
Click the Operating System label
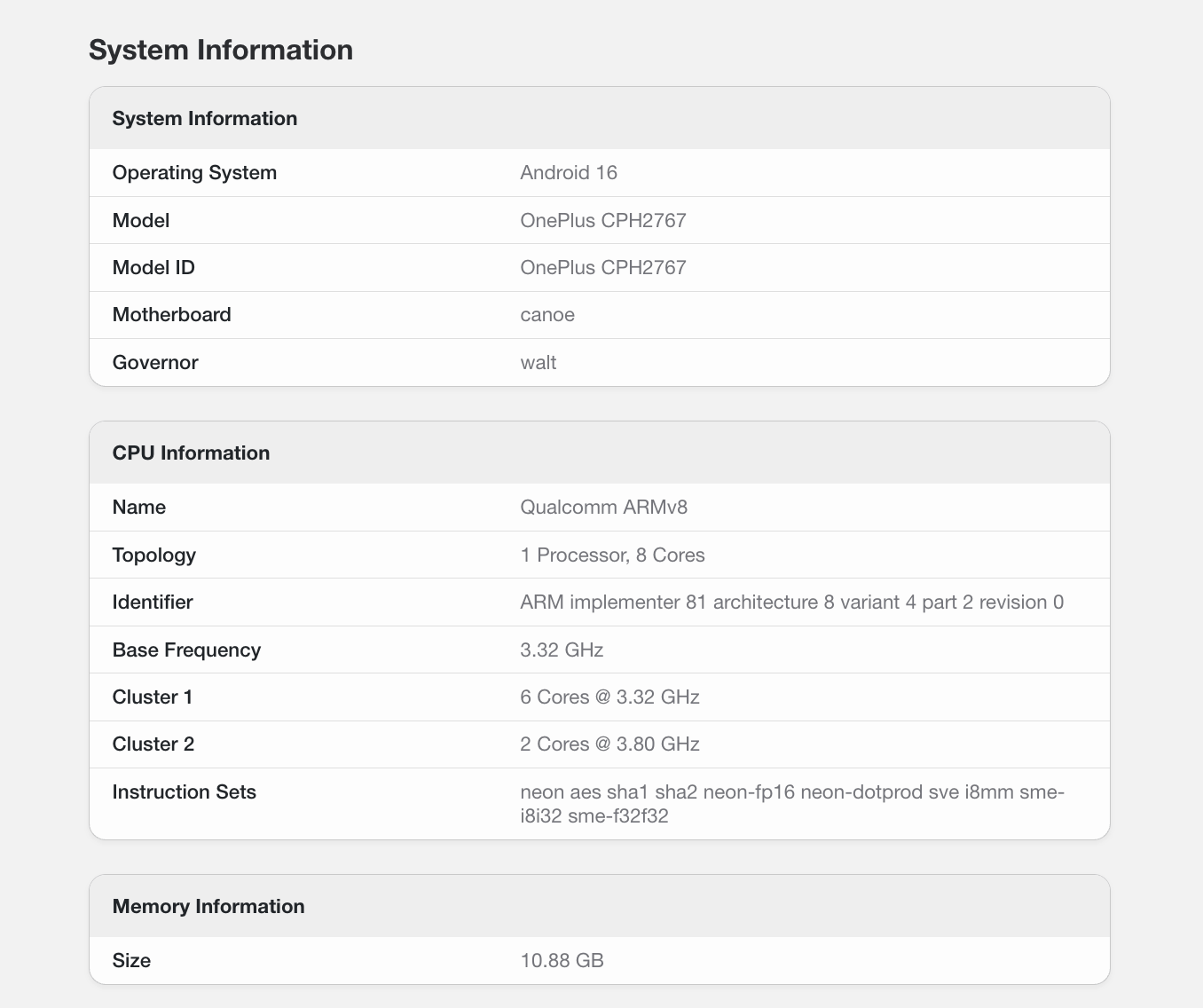[194, 173]
